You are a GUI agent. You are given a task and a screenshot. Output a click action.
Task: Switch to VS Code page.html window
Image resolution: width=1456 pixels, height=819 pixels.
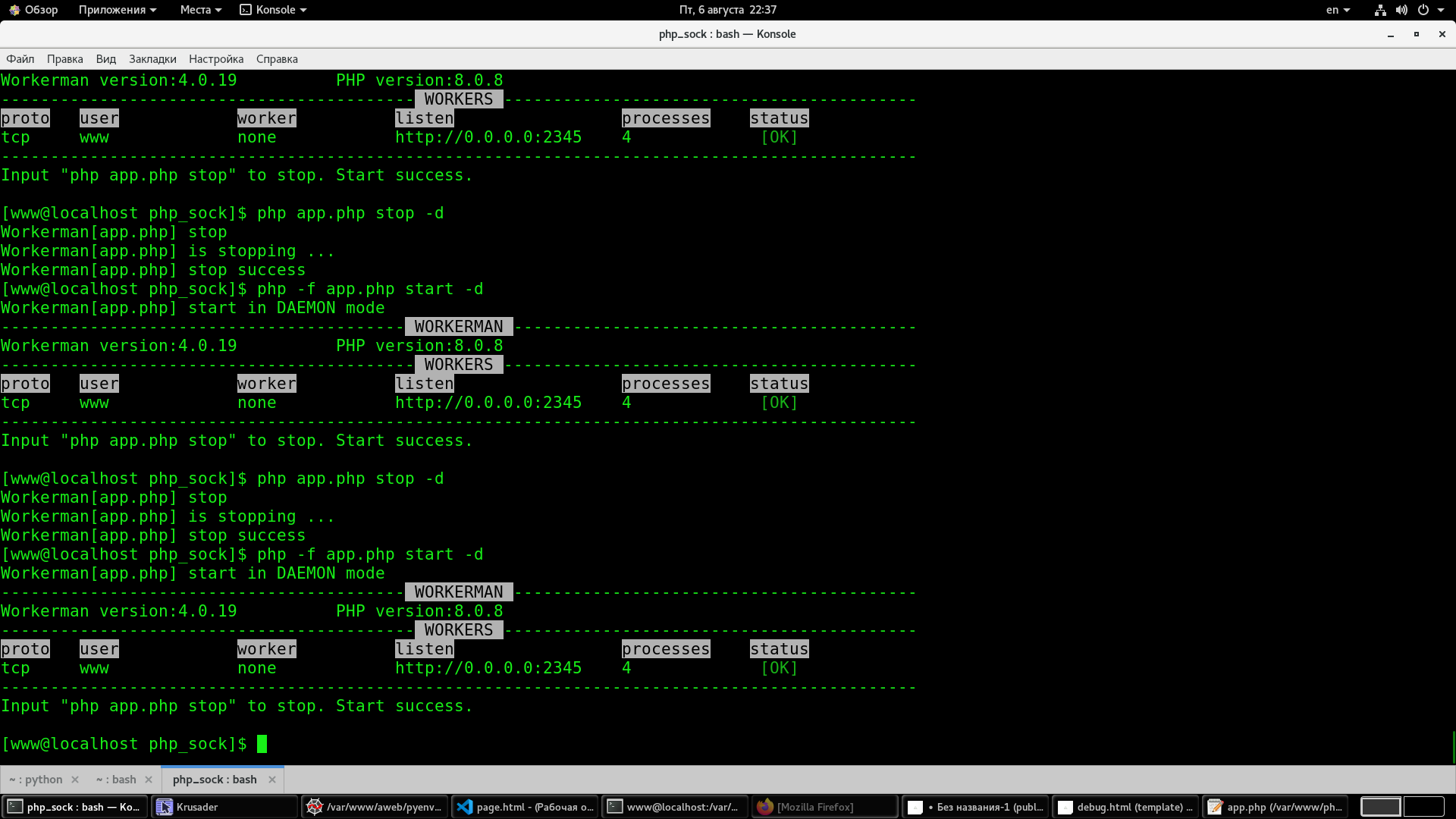click(x=526, y=807)
